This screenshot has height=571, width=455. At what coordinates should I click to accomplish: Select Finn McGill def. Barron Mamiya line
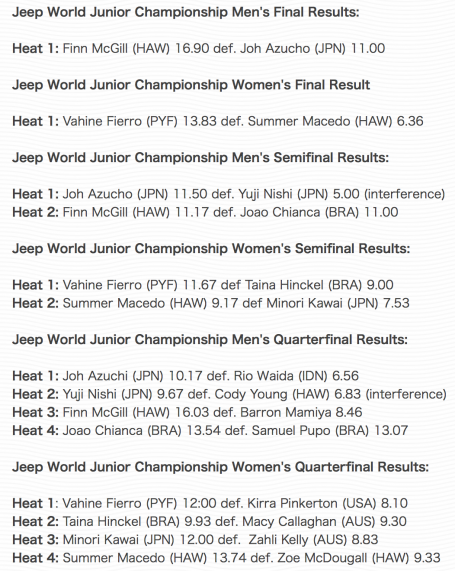pos(187,412)
